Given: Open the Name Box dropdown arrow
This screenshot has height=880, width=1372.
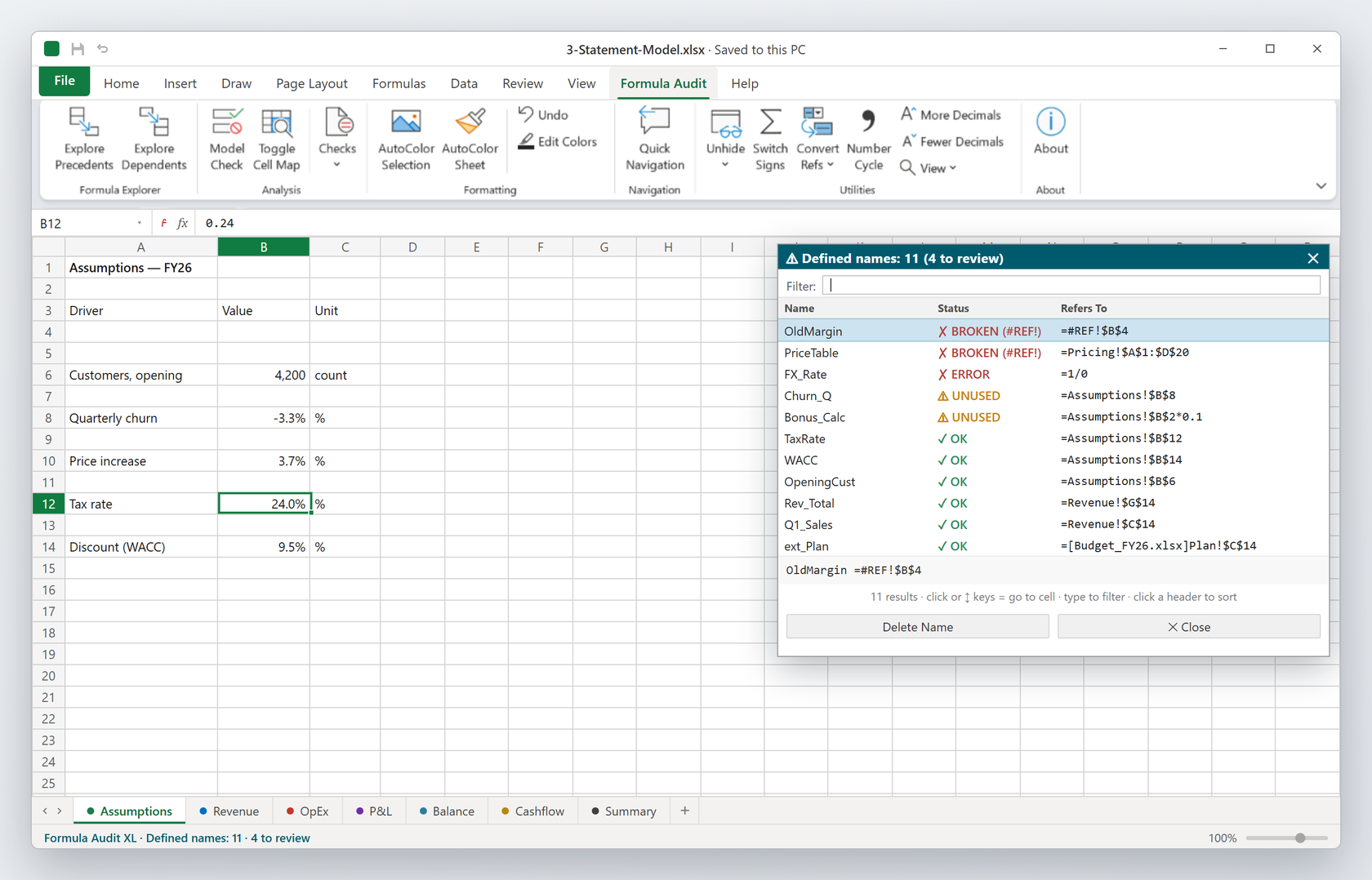Looking at the screenshot, I should pyautogui.click(x=140, y=223).
